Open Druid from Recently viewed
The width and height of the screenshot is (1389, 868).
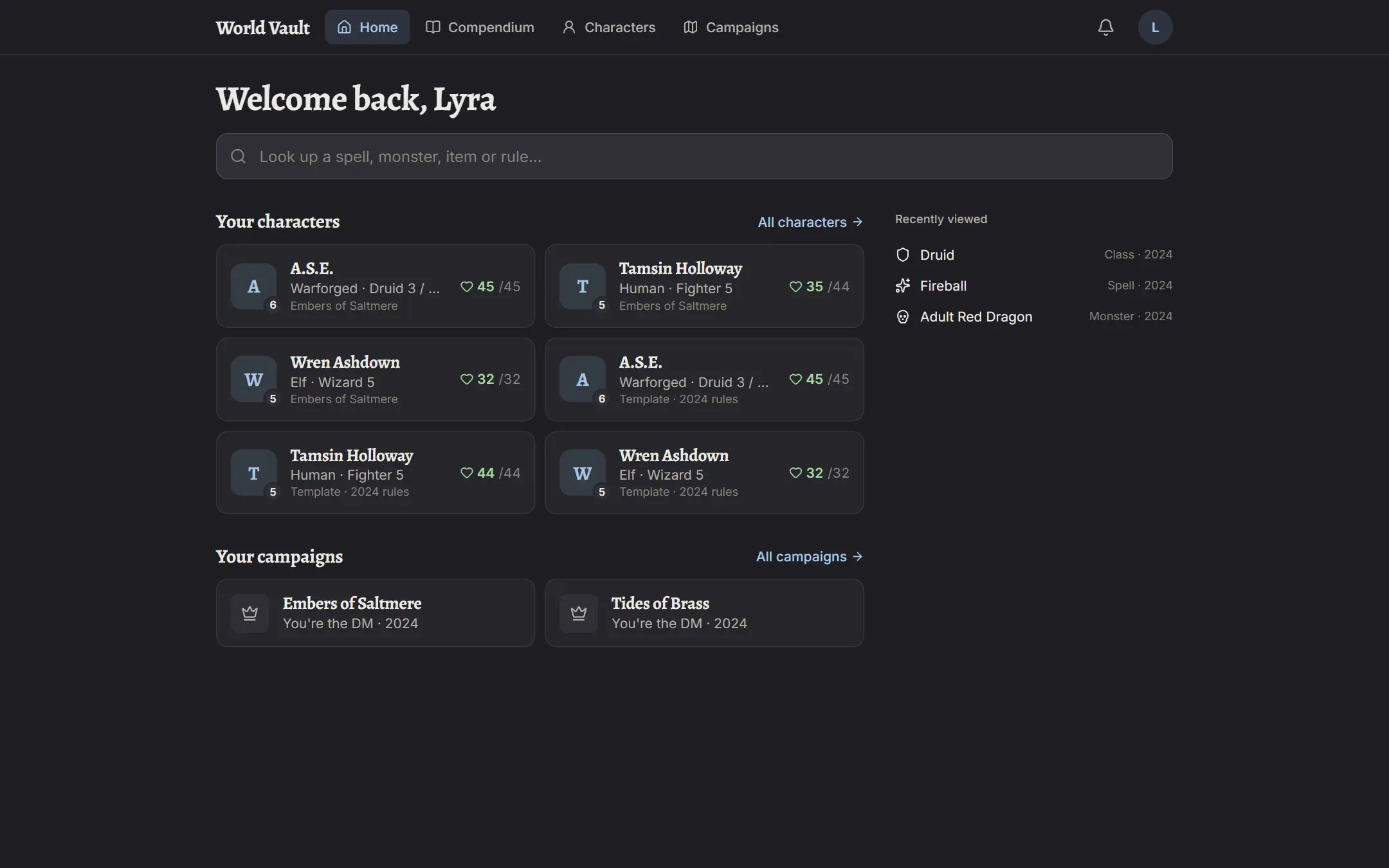tap(1034, 255)
